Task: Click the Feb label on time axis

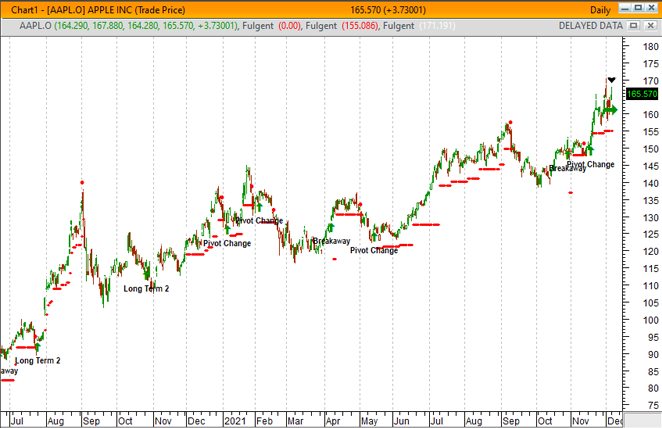Action: click(x=264, y=421)
